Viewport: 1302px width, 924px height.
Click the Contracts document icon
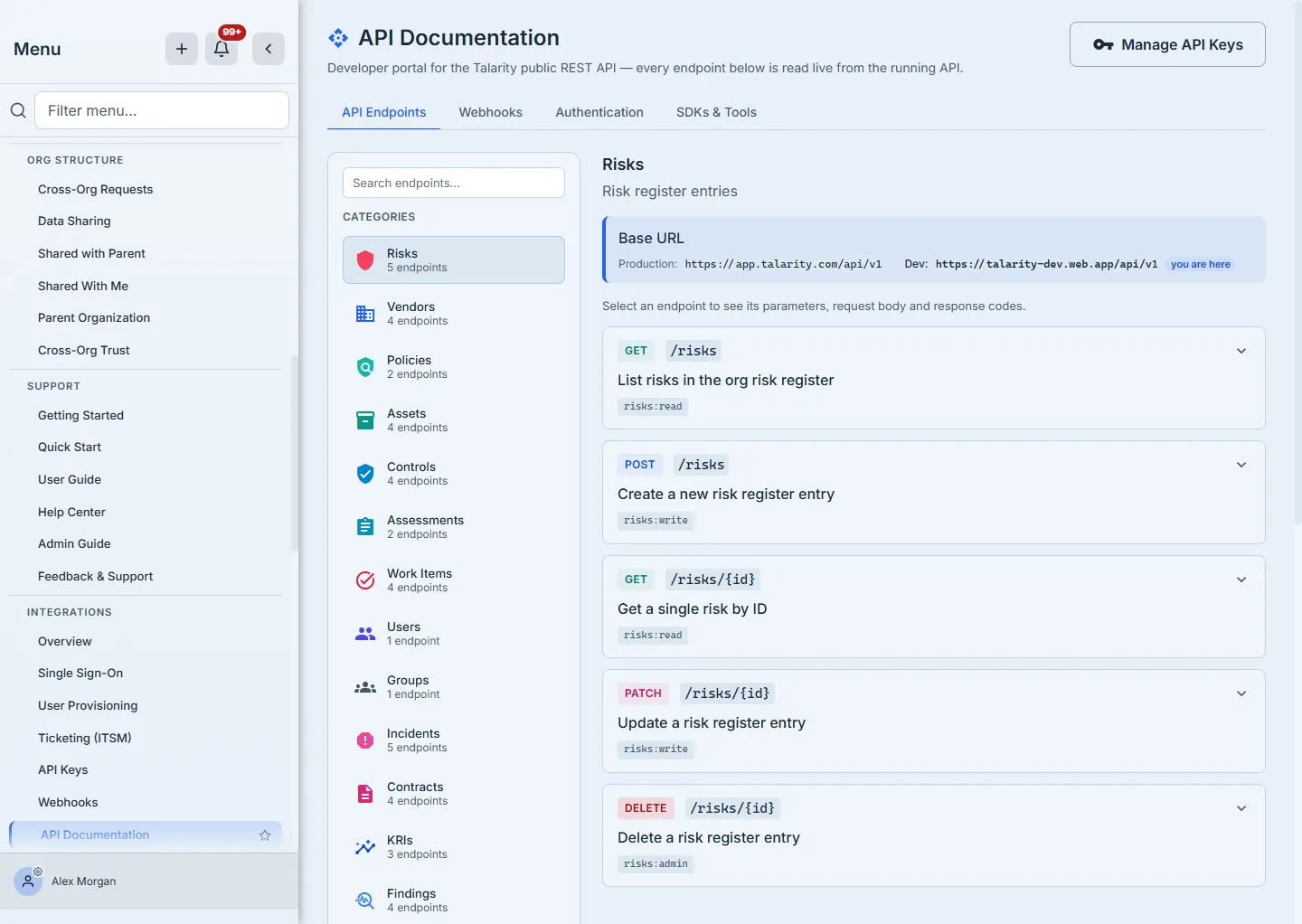click(x=365, y=794)
